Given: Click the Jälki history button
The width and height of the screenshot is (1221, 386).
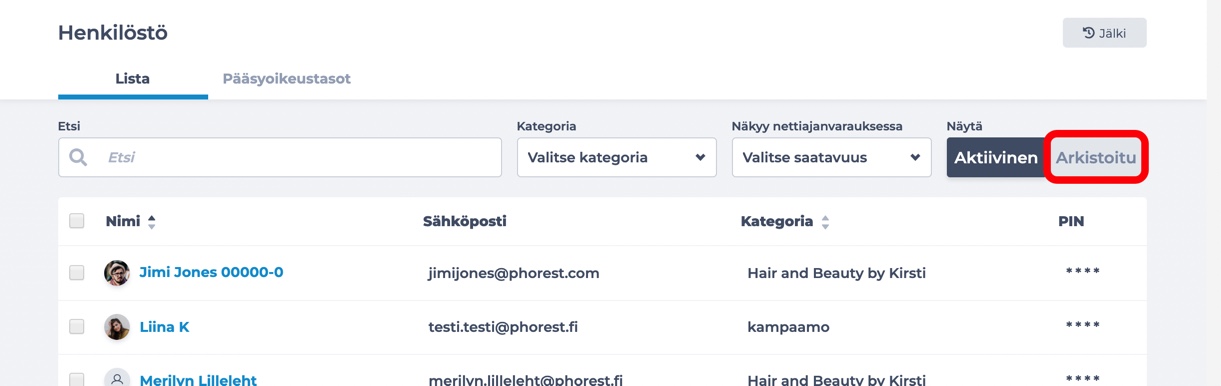Looking at the screenshot, I should click(x=1104, y=33).
